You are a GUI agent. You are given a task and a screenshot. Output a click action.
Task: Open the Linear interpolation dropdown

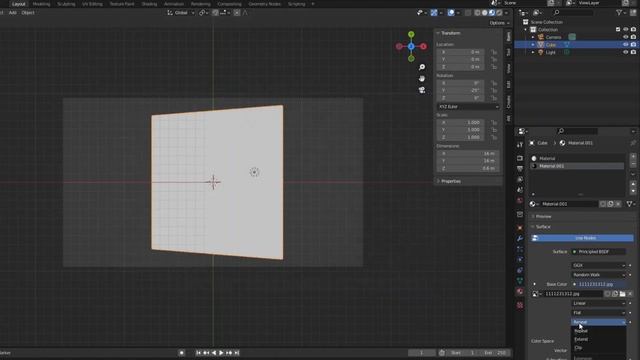(598, 303)
